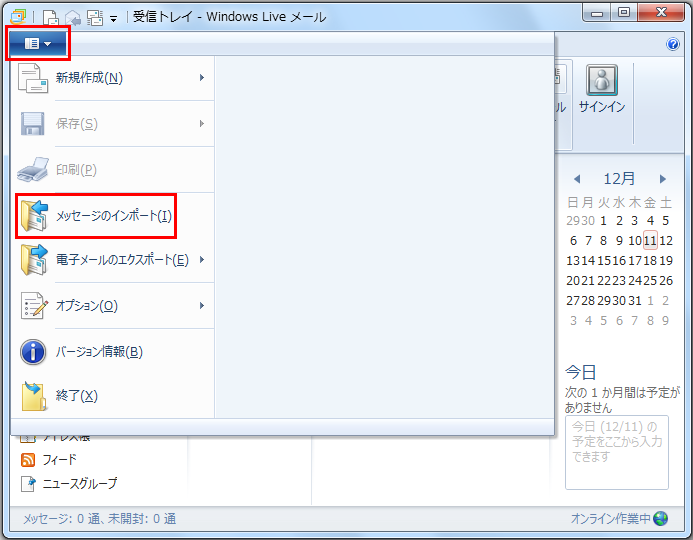This screenshot has height=540, width=693.
Task: Open フィード (Feeds) in sidebar
Action: click(59, 460)
